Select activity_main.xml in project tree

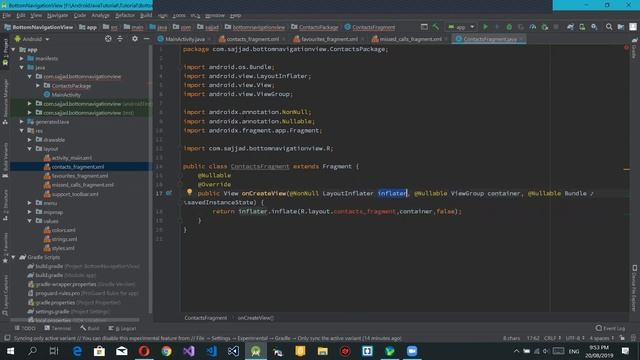72,158
